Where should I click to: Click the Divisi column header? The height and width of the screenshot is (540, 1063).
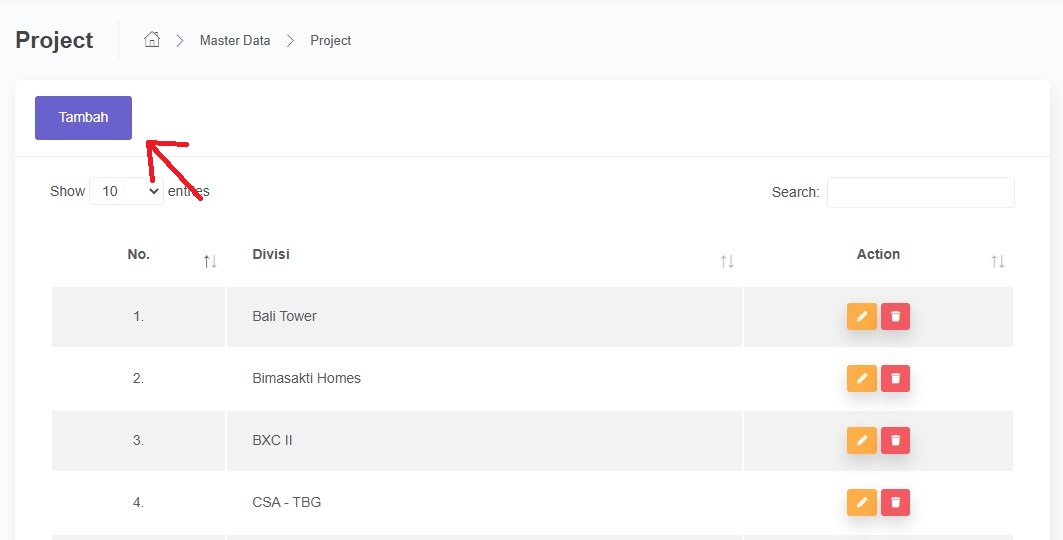pos(271,254)
